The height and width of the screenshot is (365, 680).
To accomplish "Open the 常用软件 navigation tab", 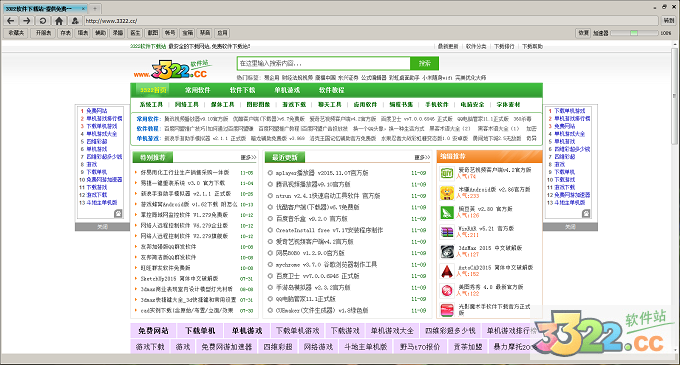I will click(197, 90).
